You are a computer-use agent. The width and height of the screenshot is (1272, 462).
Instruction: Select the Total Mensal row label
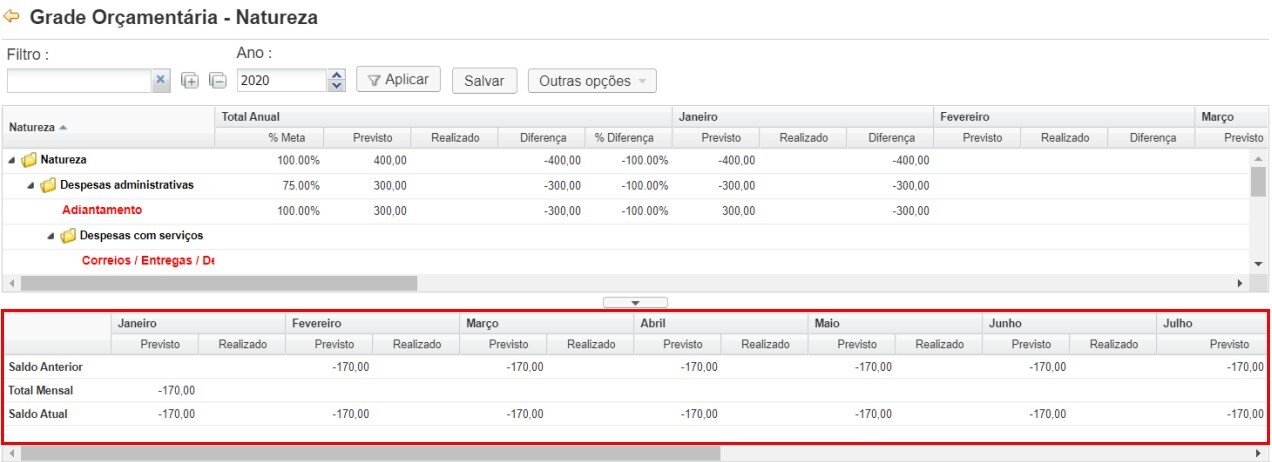[40, 390]
